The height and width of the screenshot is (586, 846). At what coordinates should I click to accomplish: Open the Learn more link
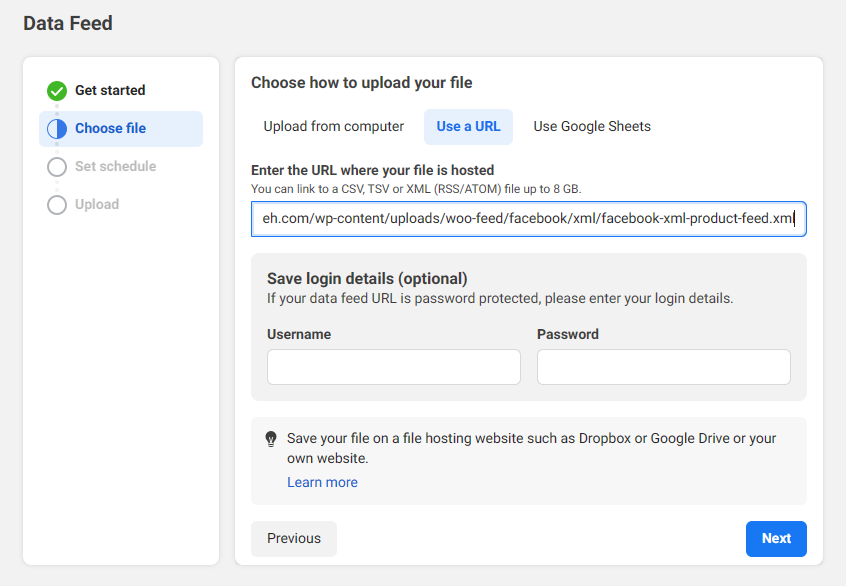coord(322,483)
